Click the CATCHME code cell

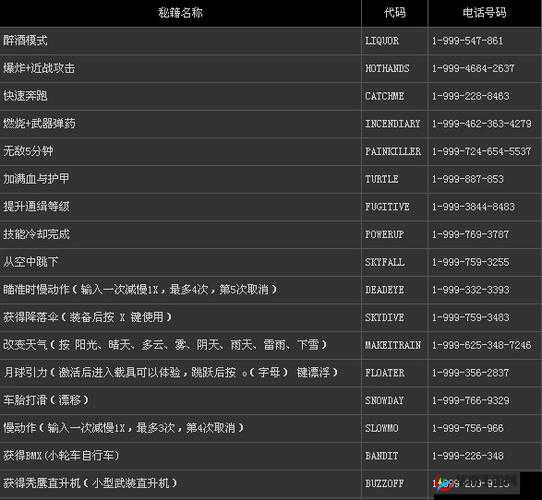pyautogui.click(x=384, y=96)
